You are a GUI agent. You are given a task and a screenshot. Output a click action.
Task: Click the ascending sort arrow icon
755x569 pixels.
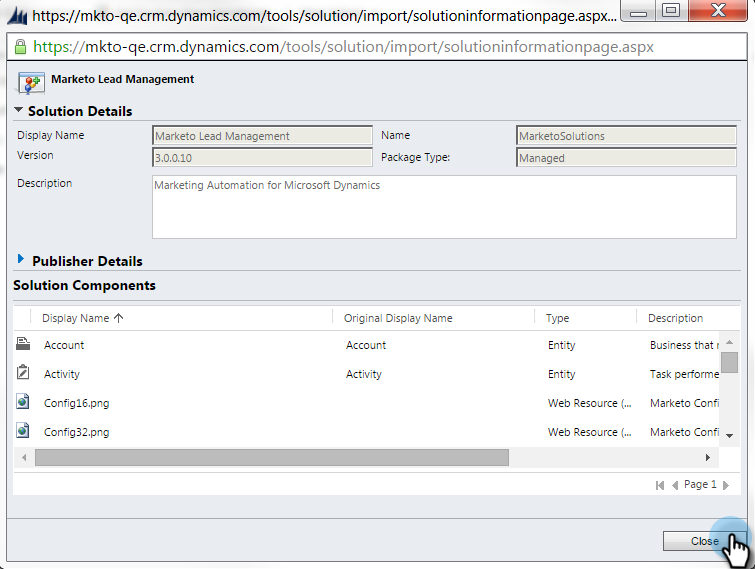(x=118, y=318)
